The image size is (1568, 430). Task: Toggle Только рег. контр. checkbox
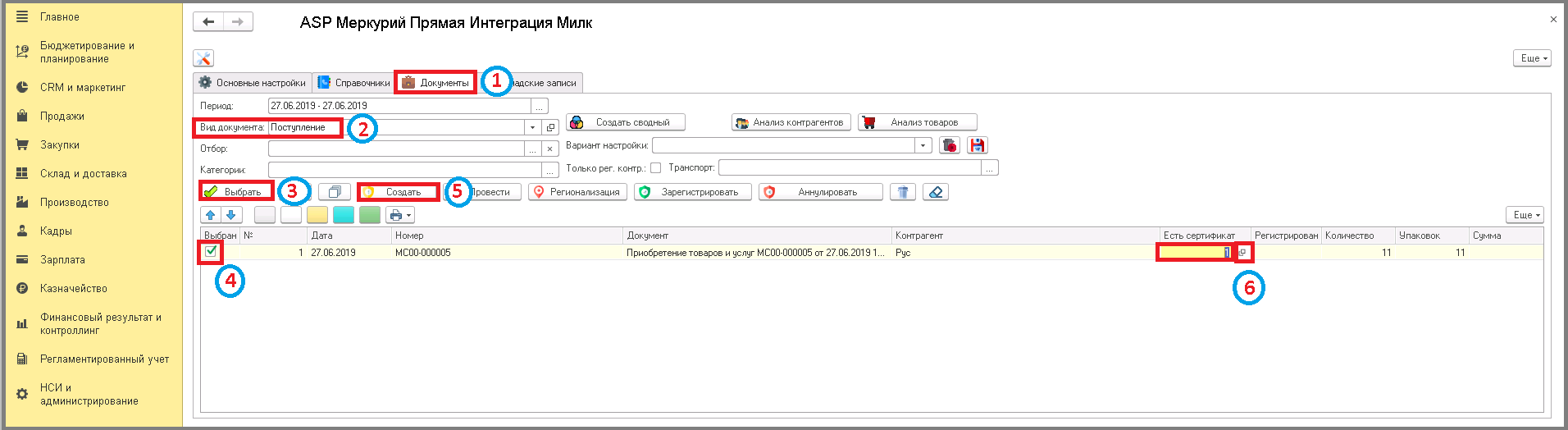coord(655,167)
